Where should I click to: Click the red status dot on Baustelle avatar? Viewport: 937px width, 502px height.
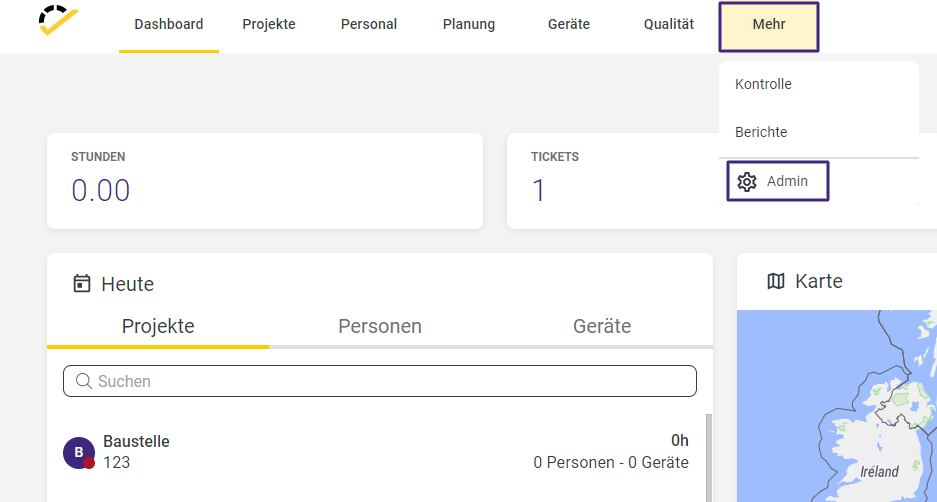point(89,463)
